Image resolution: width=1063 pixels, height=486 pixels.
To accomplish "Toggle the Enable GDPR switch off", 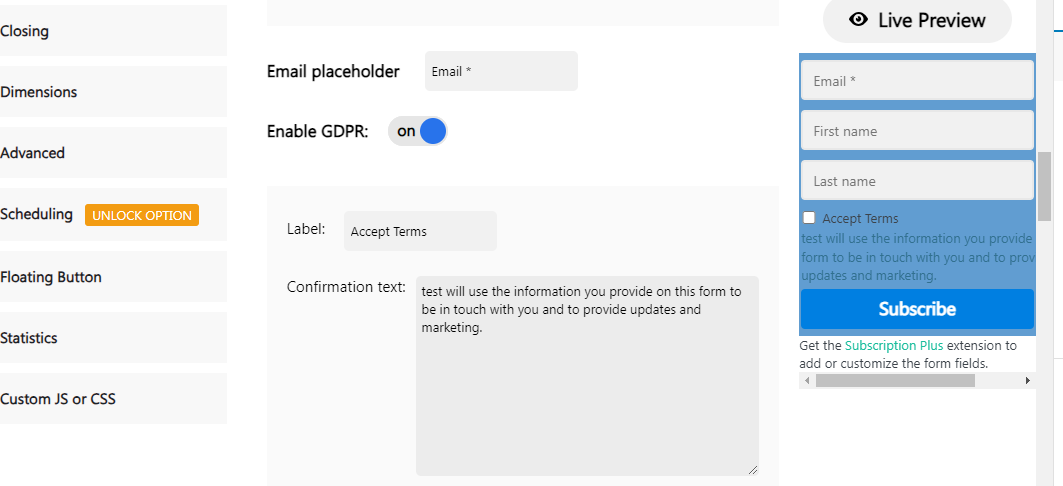I will 418,131.
